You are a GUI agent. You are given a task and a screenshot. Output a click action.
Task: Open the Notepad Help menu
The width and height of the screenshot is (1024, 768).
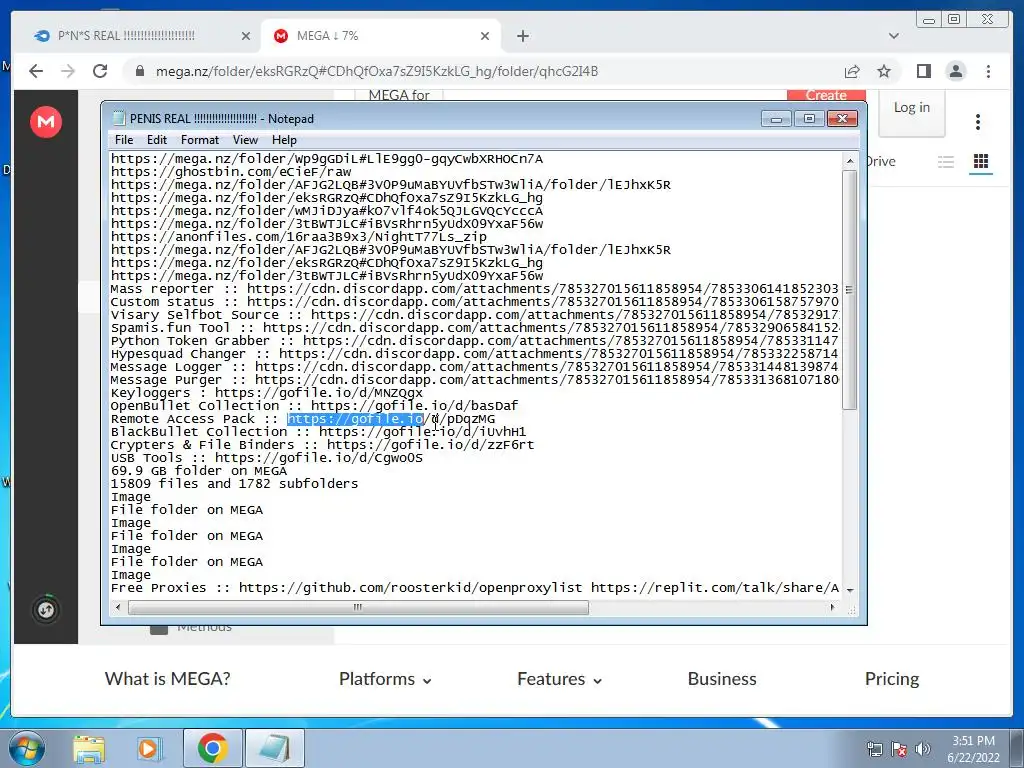(x=284, y=140)
